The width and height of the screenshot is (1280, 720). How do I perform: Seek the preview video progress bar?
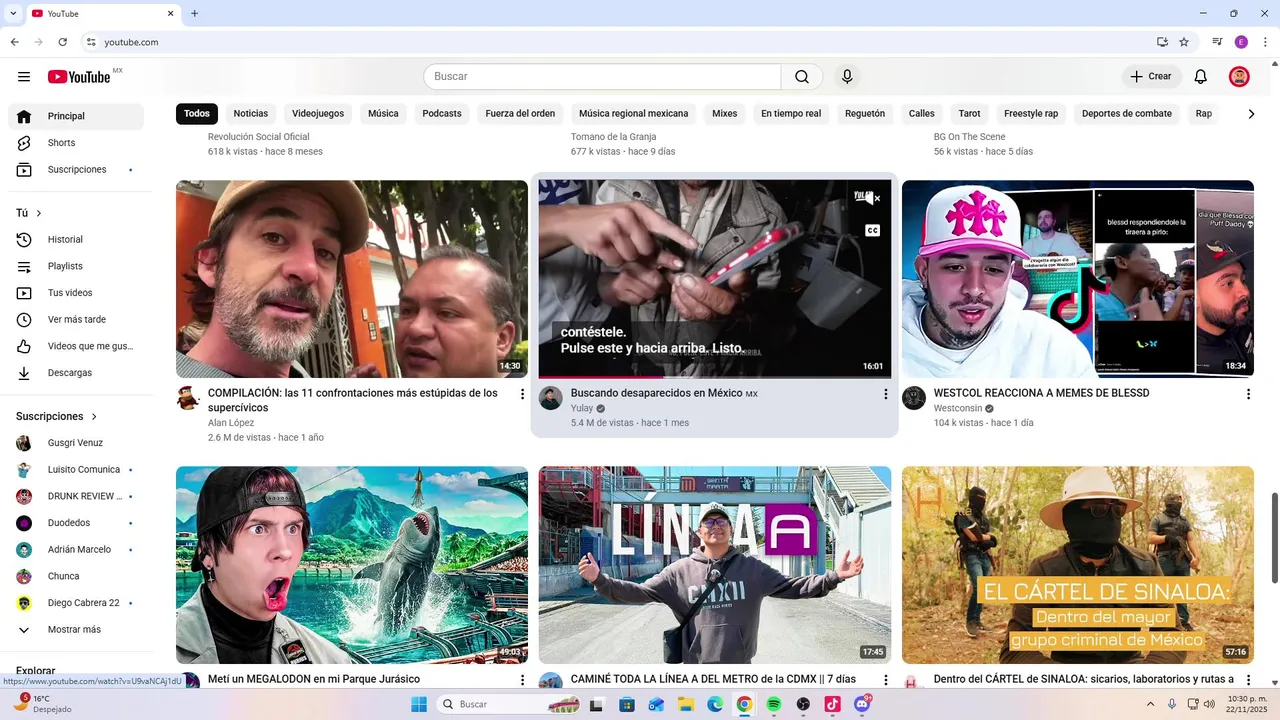tap(715, 377)
